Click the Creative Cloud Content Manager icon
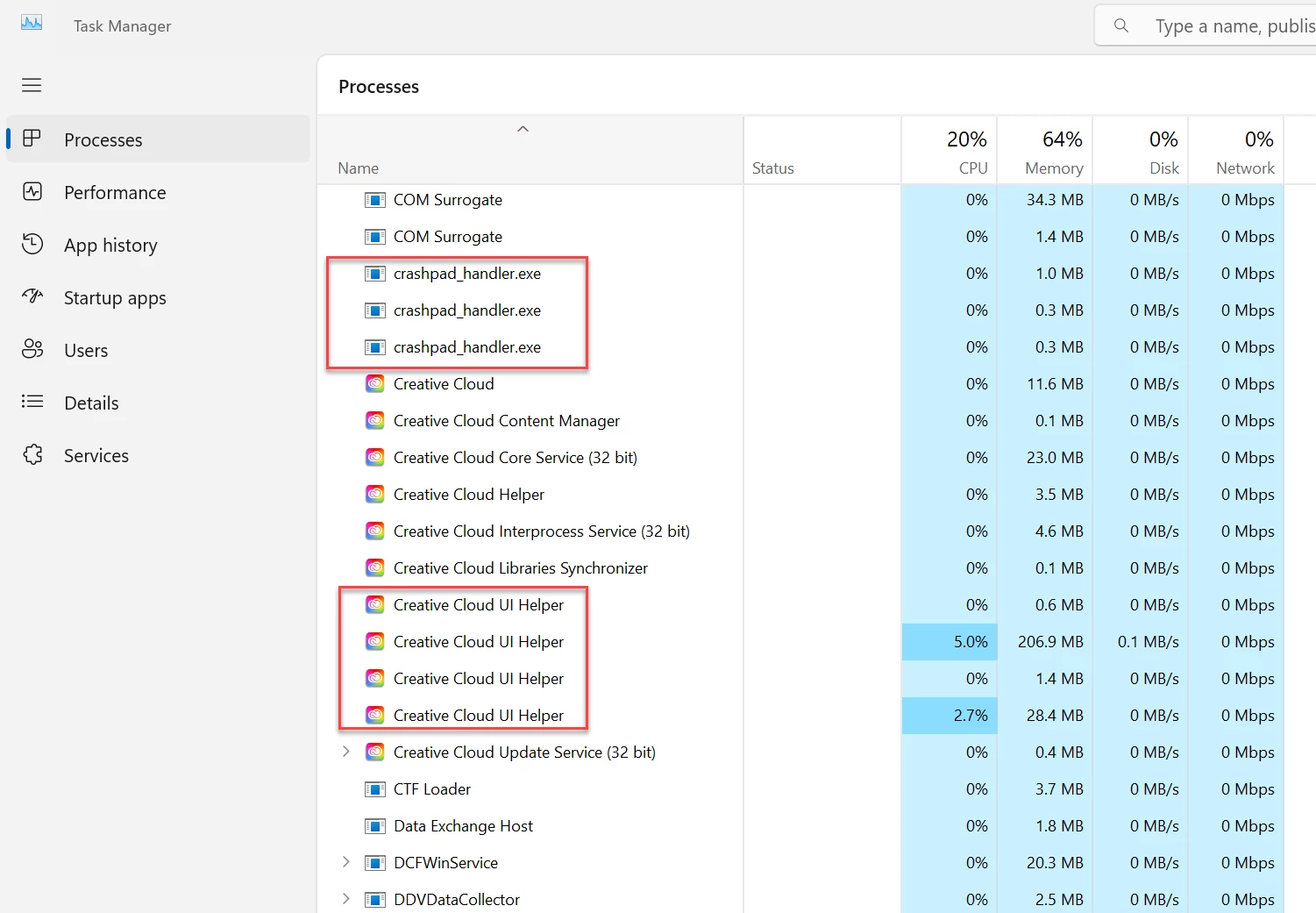This screenshot has width=1316, height=913. pyautogui.click(x=375, y=421)
